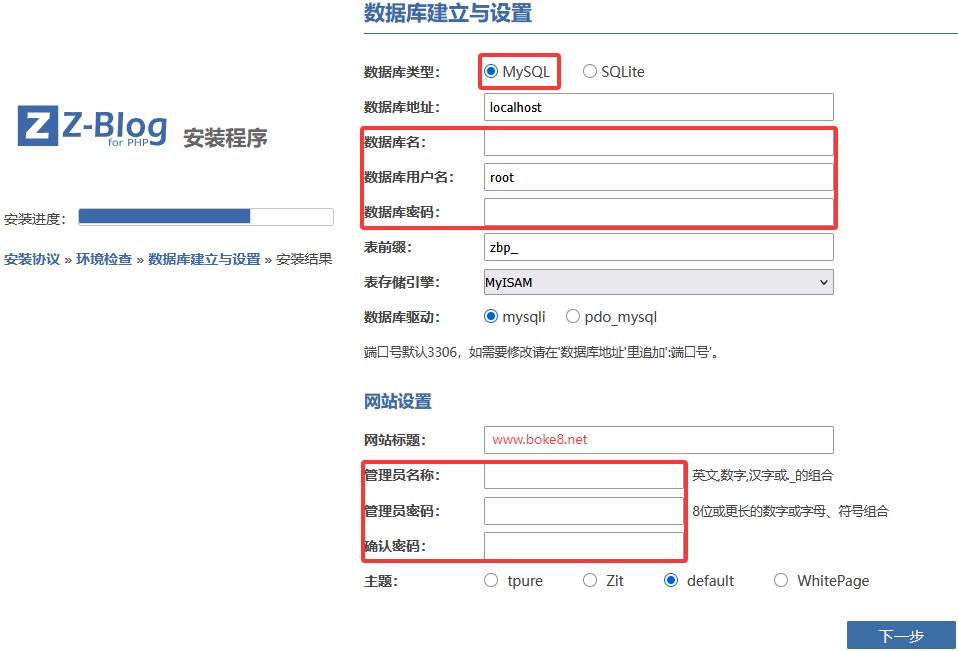Image resolution: width=958 pixels, height=651 pixels.
Task: Click the table prefix field zbp_
Action: click(x=659, y=247)
